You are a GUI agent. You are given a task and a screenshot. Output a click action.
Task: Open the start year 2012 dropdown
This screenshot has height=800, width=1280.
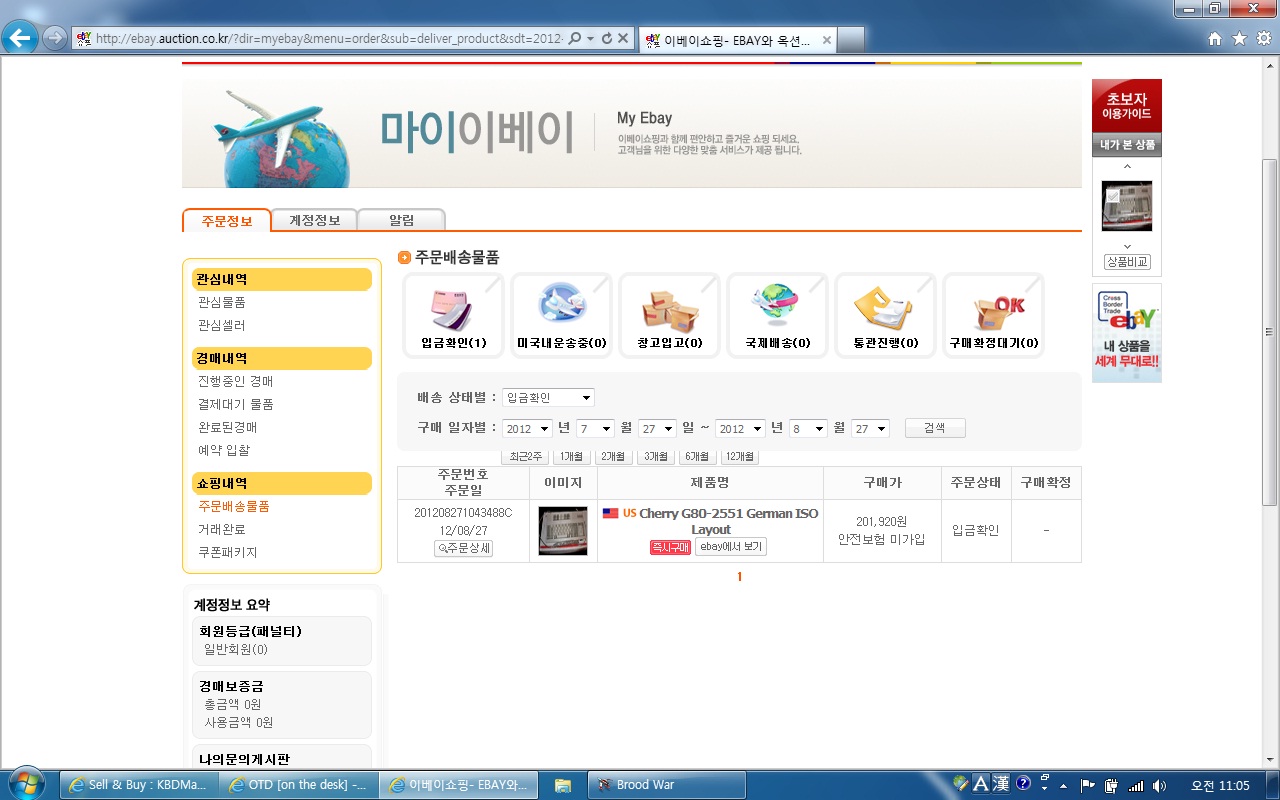point(527,428)
